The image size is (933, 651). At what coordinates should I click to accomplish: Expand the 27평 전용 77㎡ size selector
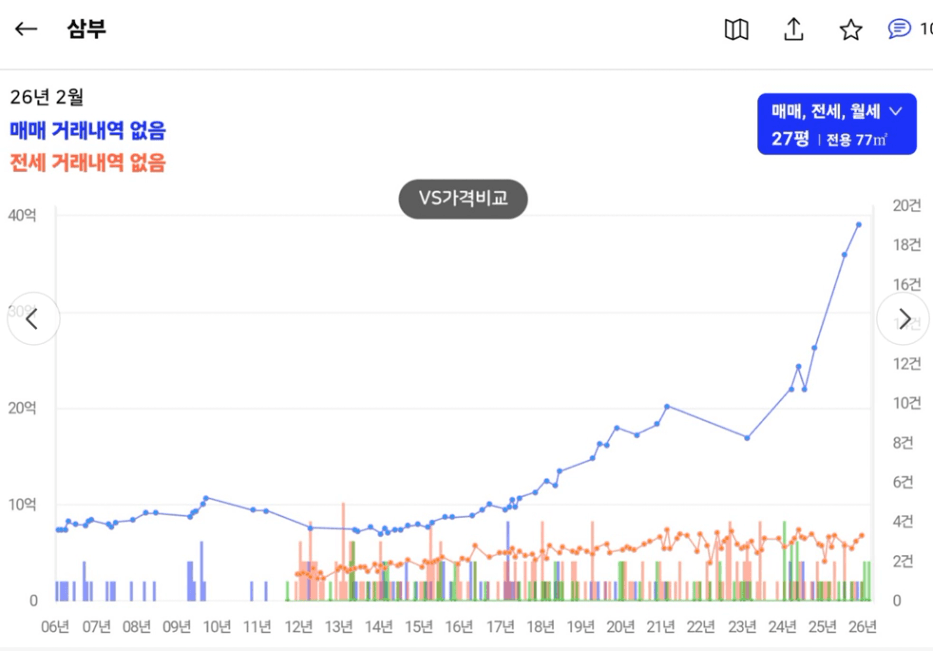click(x=836, y=139)
